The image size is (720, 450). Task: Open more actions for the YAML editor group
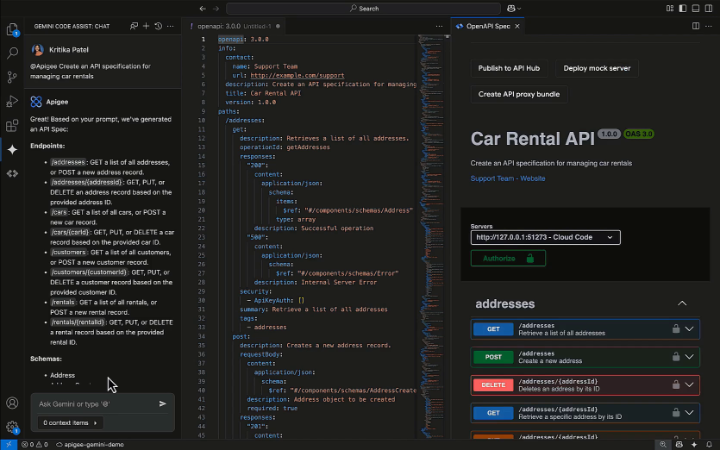coord(439,26)
